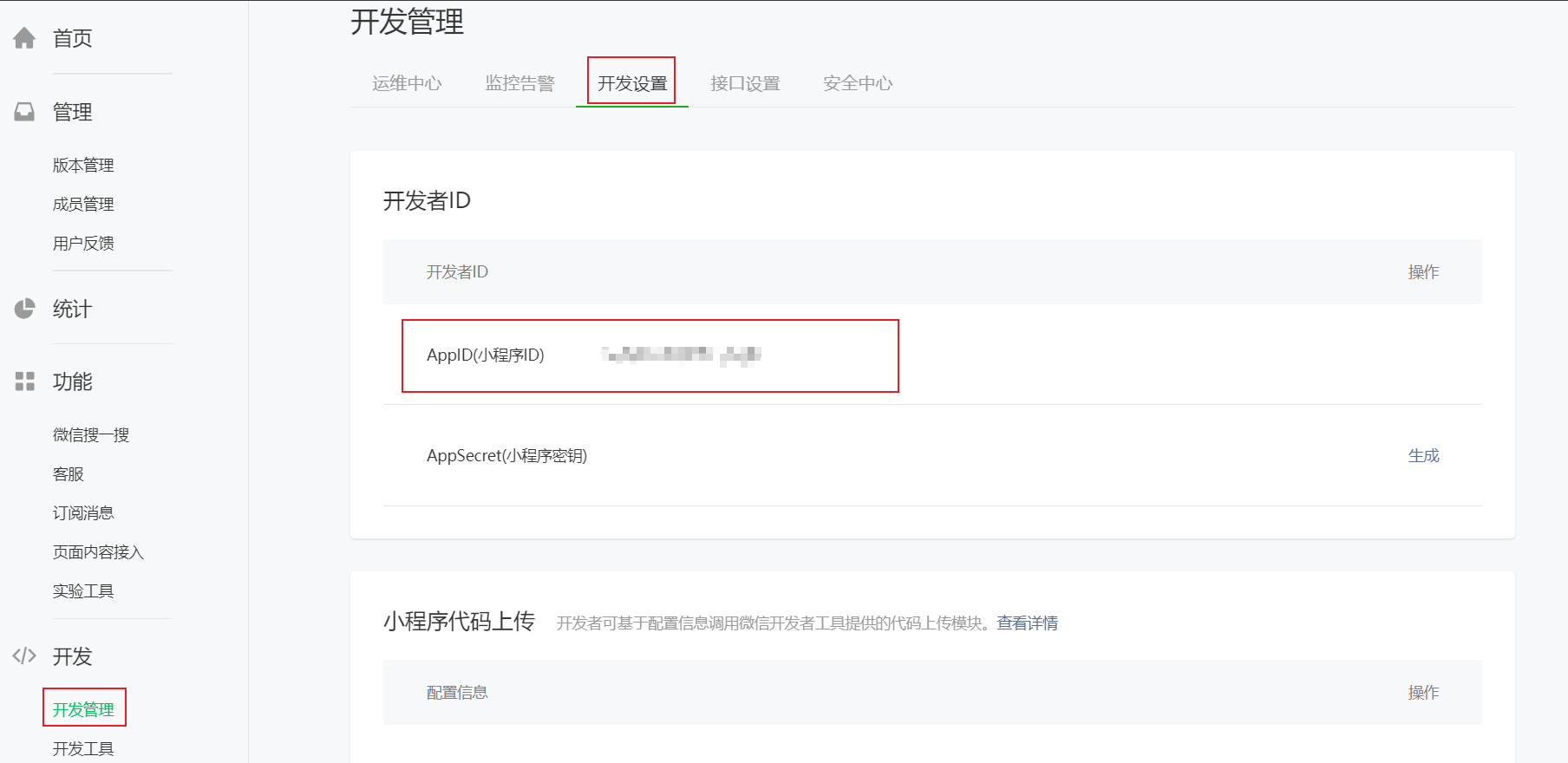Switch to the 监控告警 tab
Screen dimensions: 1568x763
tap(519, 83)
